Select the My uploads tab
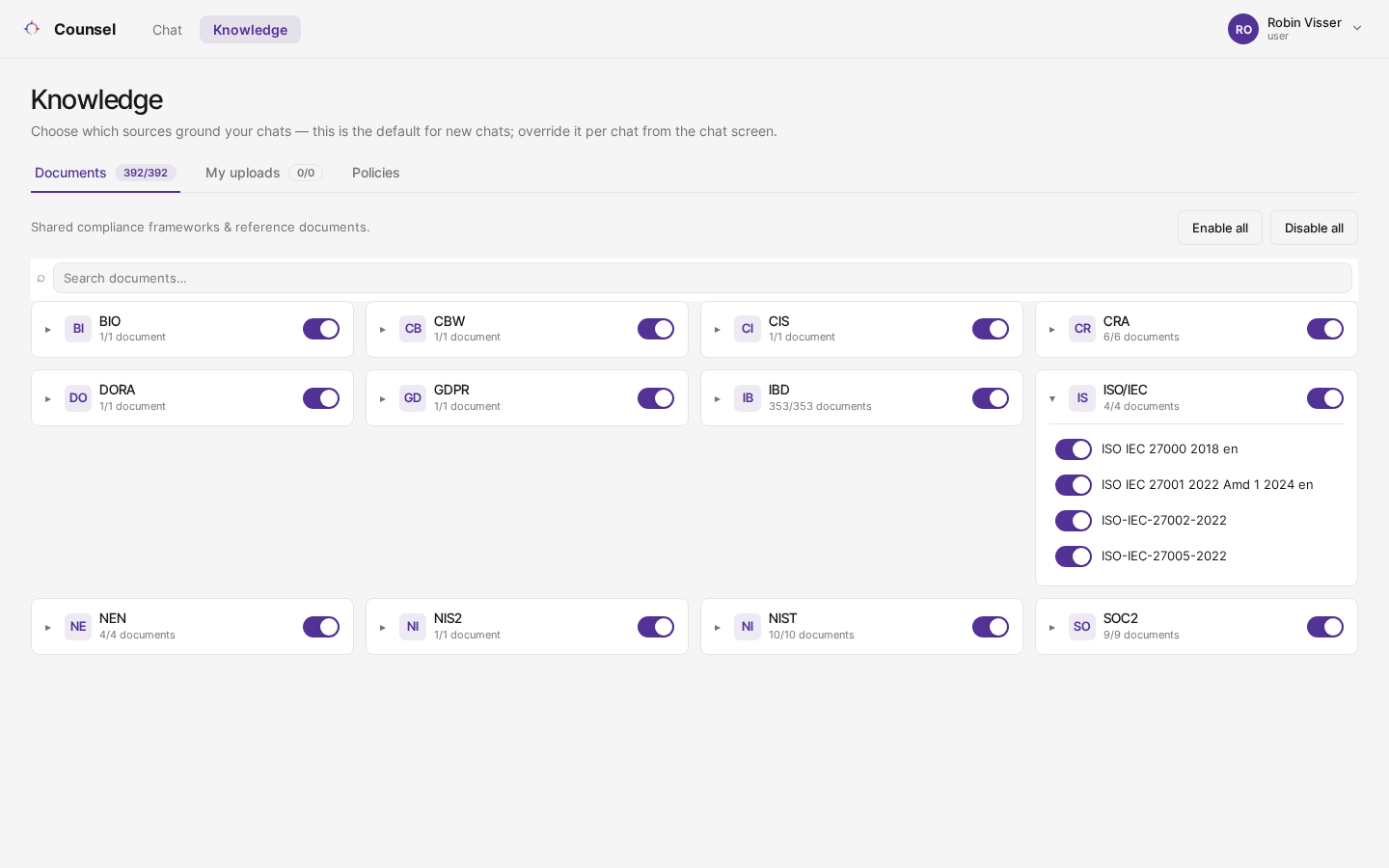1389x868 pixels. click(263, 173)
